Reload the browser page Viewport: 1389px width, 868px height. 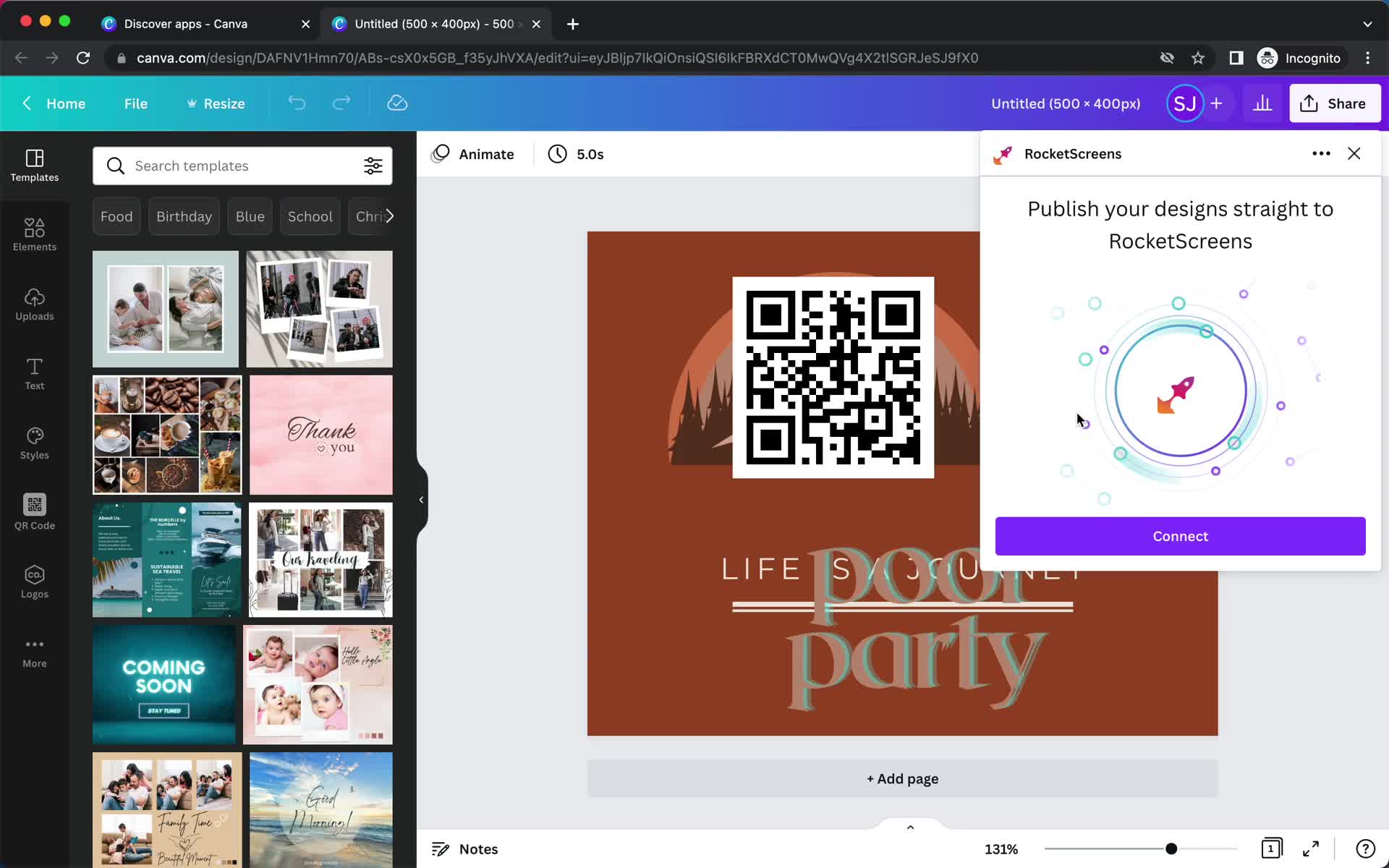point(83,58)
